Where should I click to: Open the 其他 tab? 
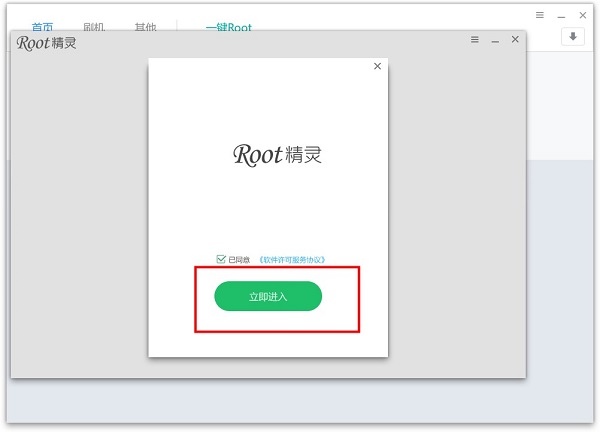tap(145, 27)
